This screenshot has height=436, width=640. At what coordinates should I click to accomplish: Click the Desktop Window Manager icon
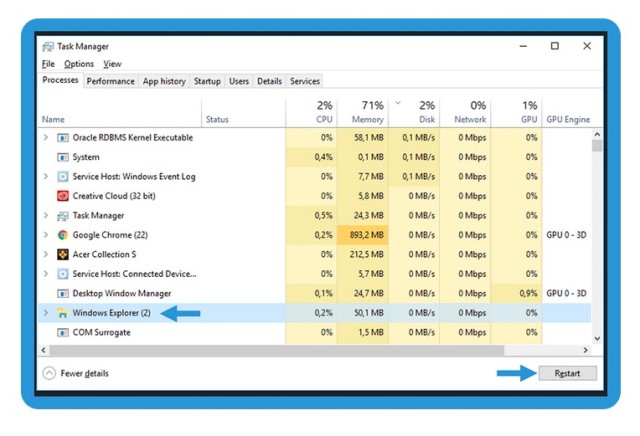tap(62, 294)
